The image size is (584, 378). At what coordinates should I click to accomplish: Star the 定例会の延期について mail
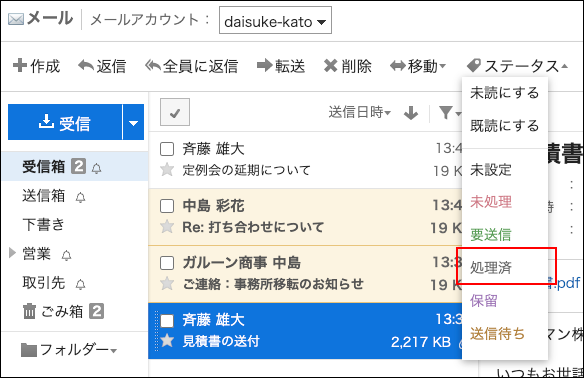pos(167,170)
